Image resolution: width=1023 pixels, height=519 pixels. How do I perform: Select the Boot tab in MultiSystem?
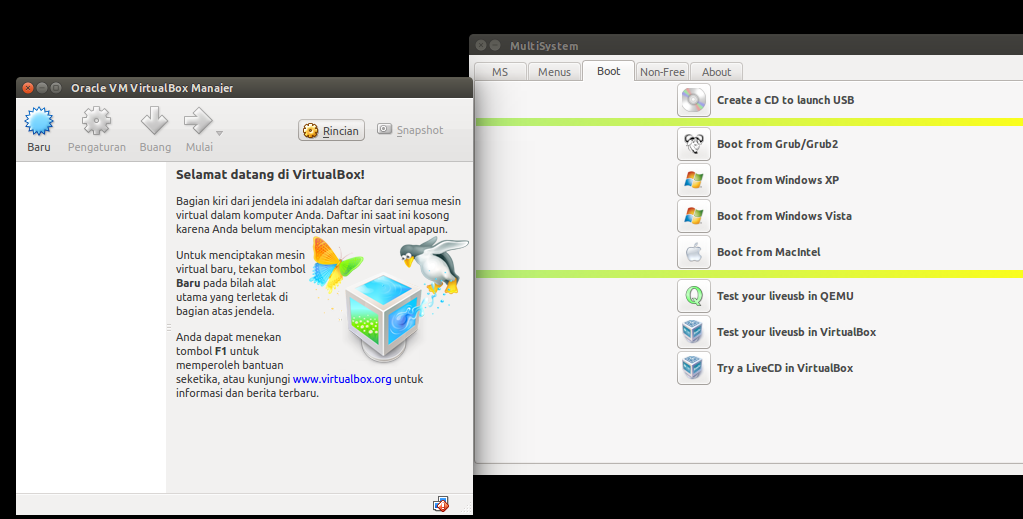608,71
